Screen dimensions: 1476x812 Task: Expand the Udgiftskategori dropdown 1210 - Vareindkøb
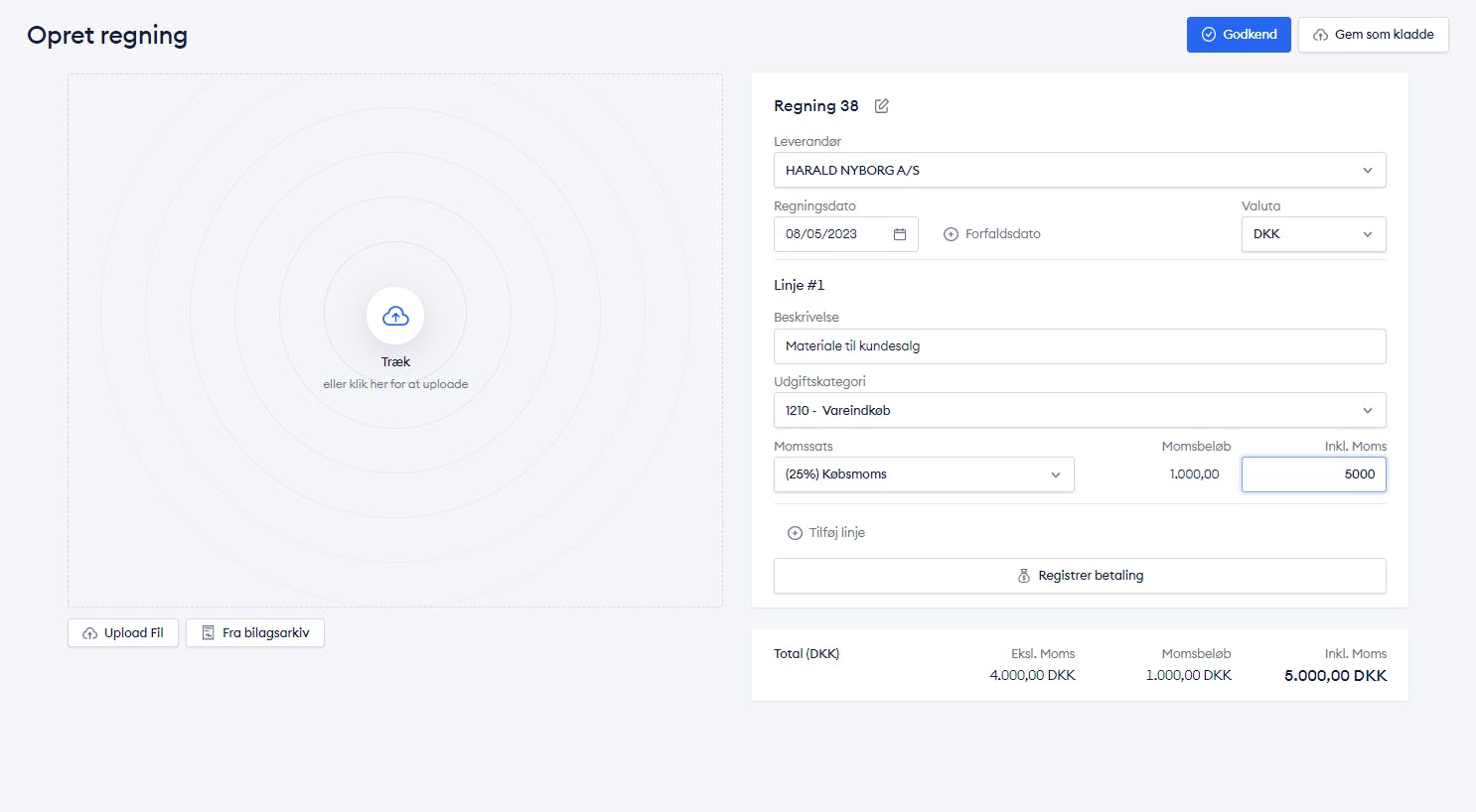1080,410
